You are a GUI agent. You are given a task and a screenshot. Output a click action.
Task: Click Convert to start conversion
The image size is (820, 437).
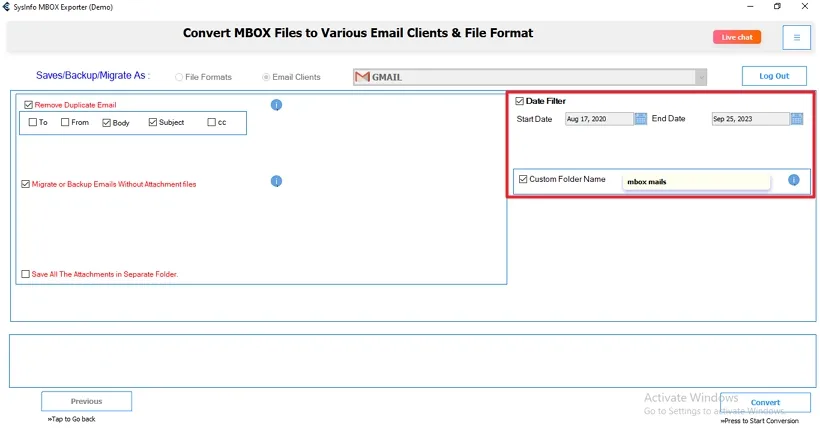click(x=765, y=402)
